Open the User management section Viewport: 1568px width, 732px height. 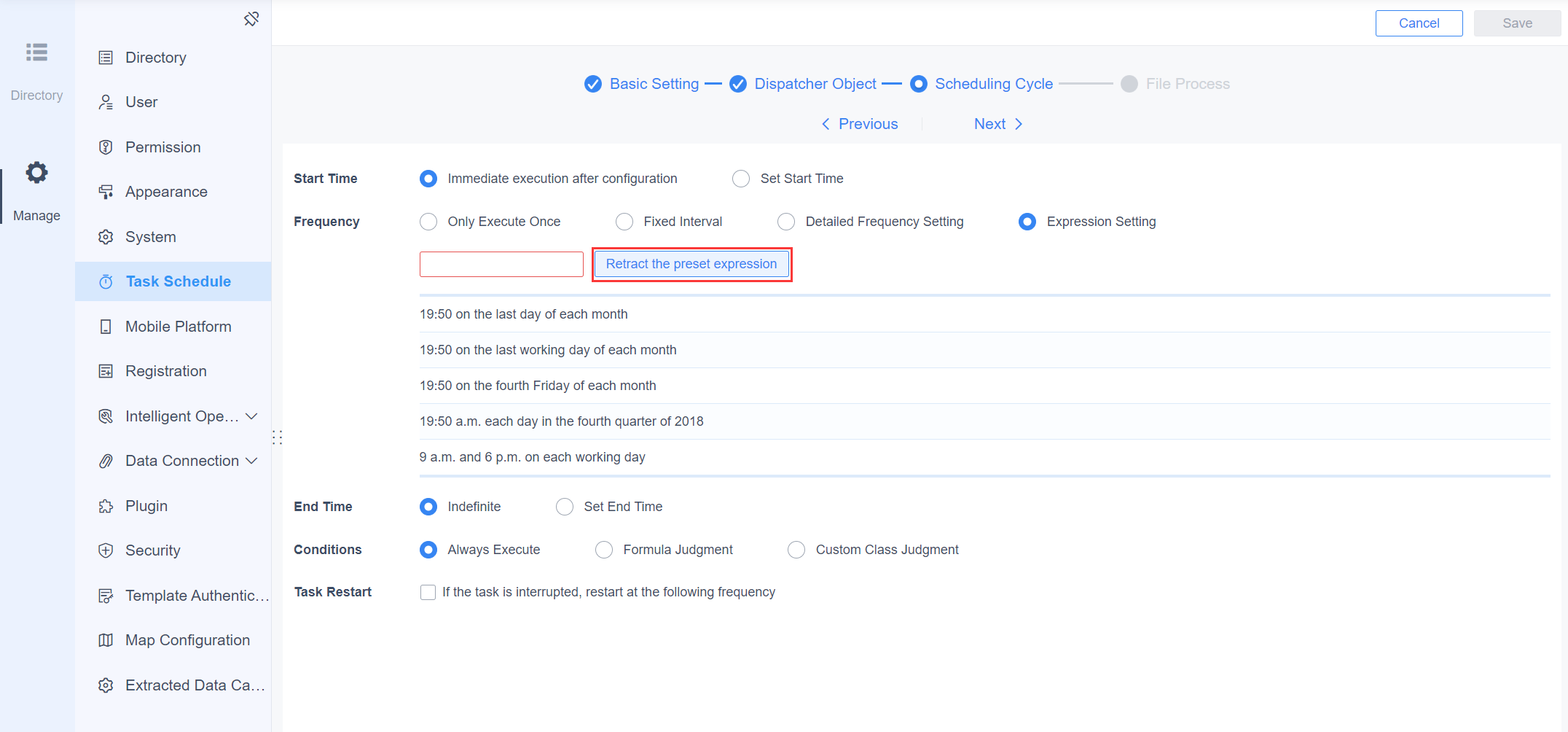tap(141, 101)
